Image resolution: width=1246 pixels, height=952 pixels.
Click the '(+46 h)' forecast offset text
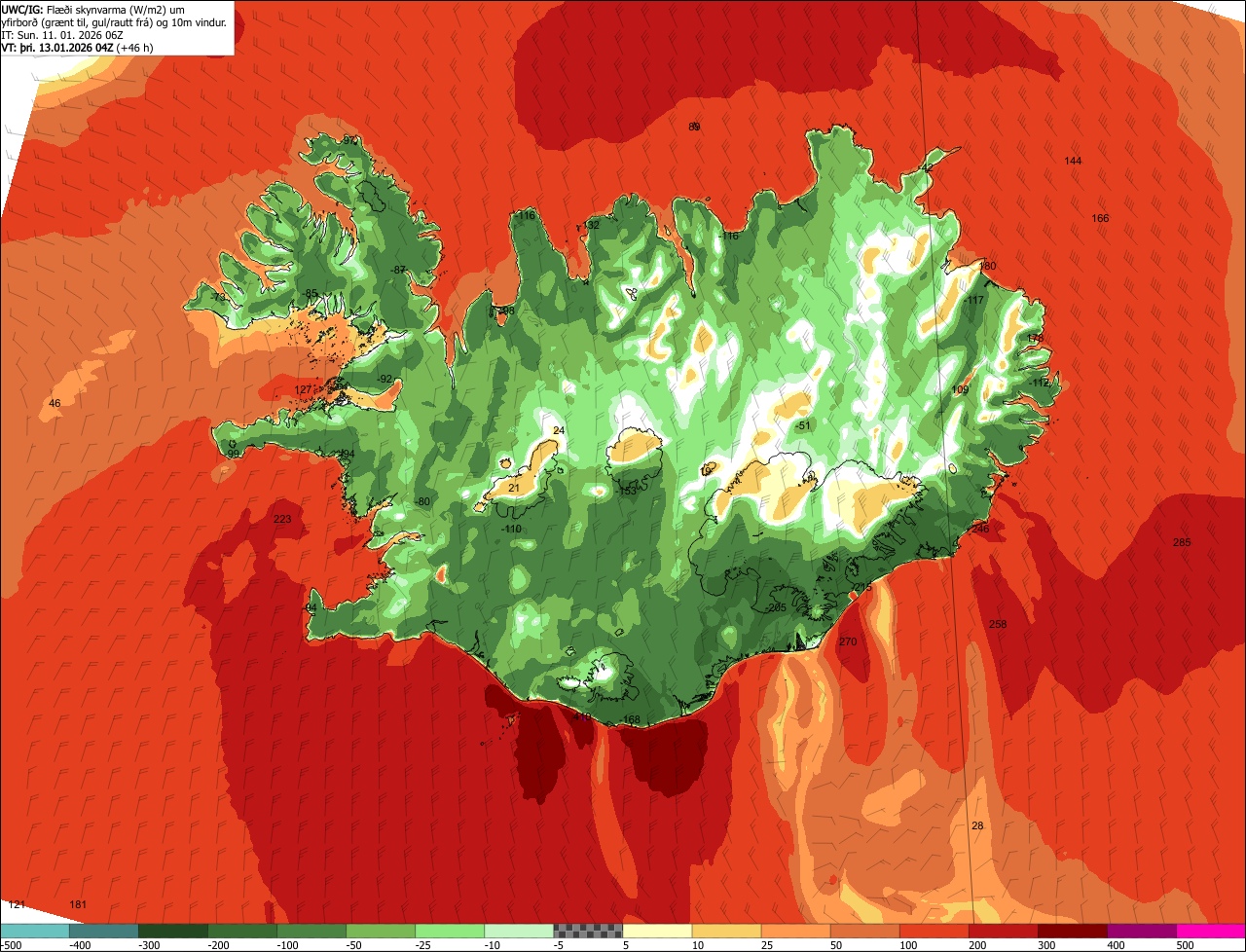135,48
